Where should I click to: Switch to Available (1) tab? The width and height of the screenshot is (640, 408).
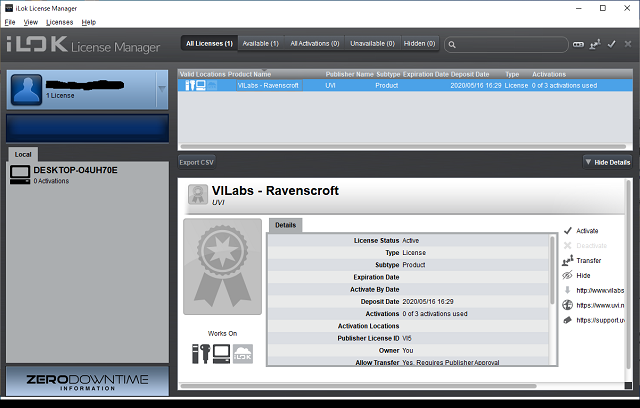pos(260,44)
